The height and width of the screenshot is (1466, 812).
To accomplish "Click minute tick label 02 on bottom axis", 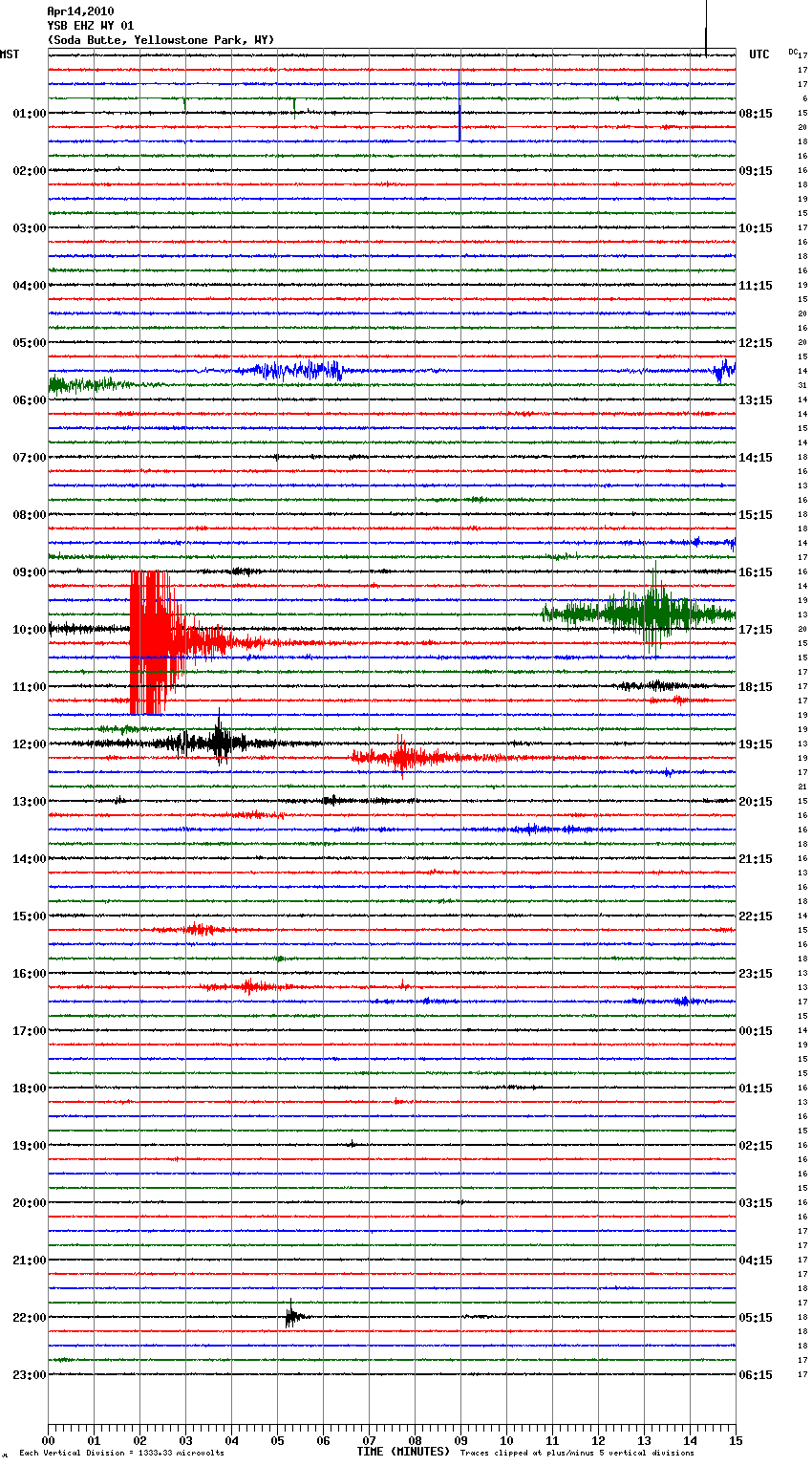I will click(139, 1440).
